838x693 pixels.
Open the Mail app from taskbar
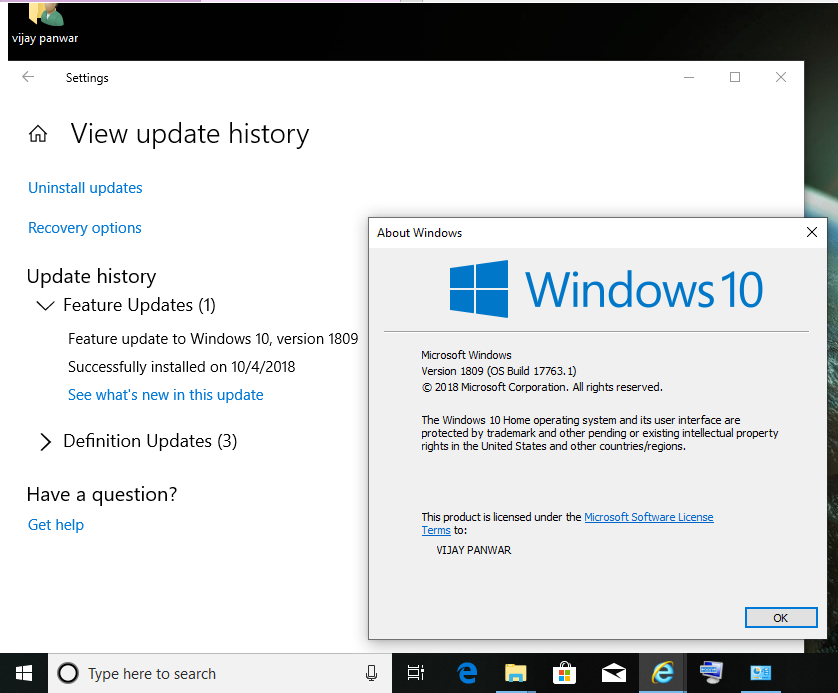tap(614, 673)
